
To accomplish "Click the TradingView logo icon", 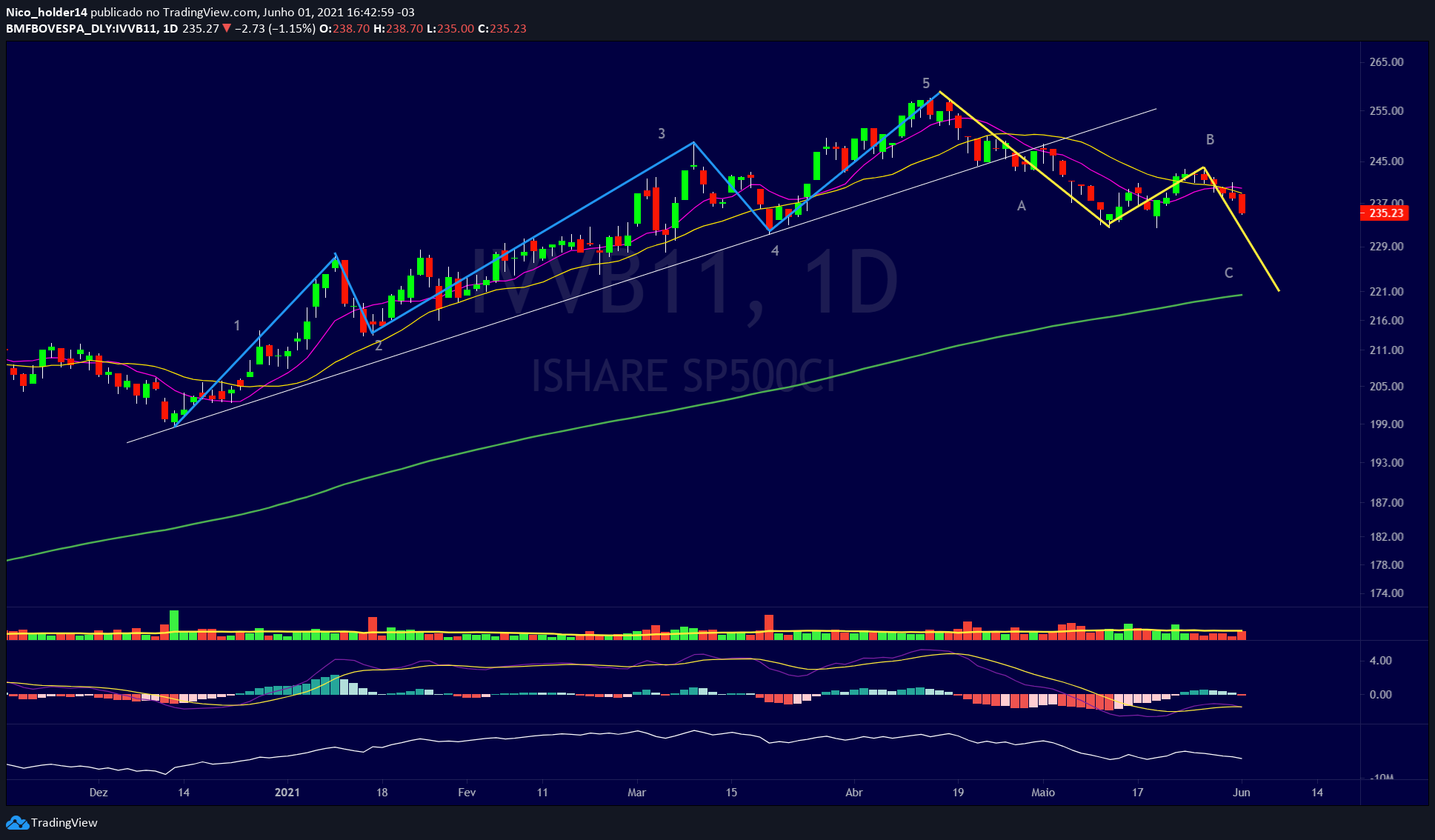I will click(x=17, y=822).
